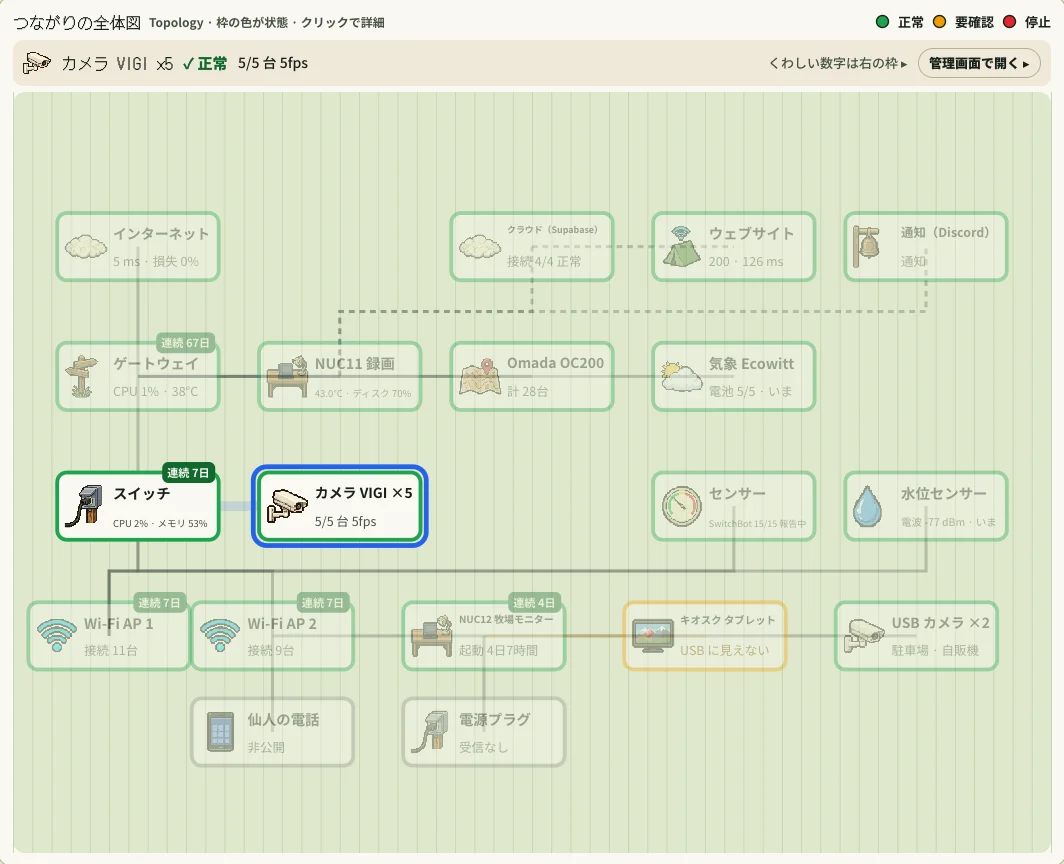The width and height of the screenshot is (1064, 864).
Task: Click the 連続 4日 badge on NUC12
Action: (534, 603)
